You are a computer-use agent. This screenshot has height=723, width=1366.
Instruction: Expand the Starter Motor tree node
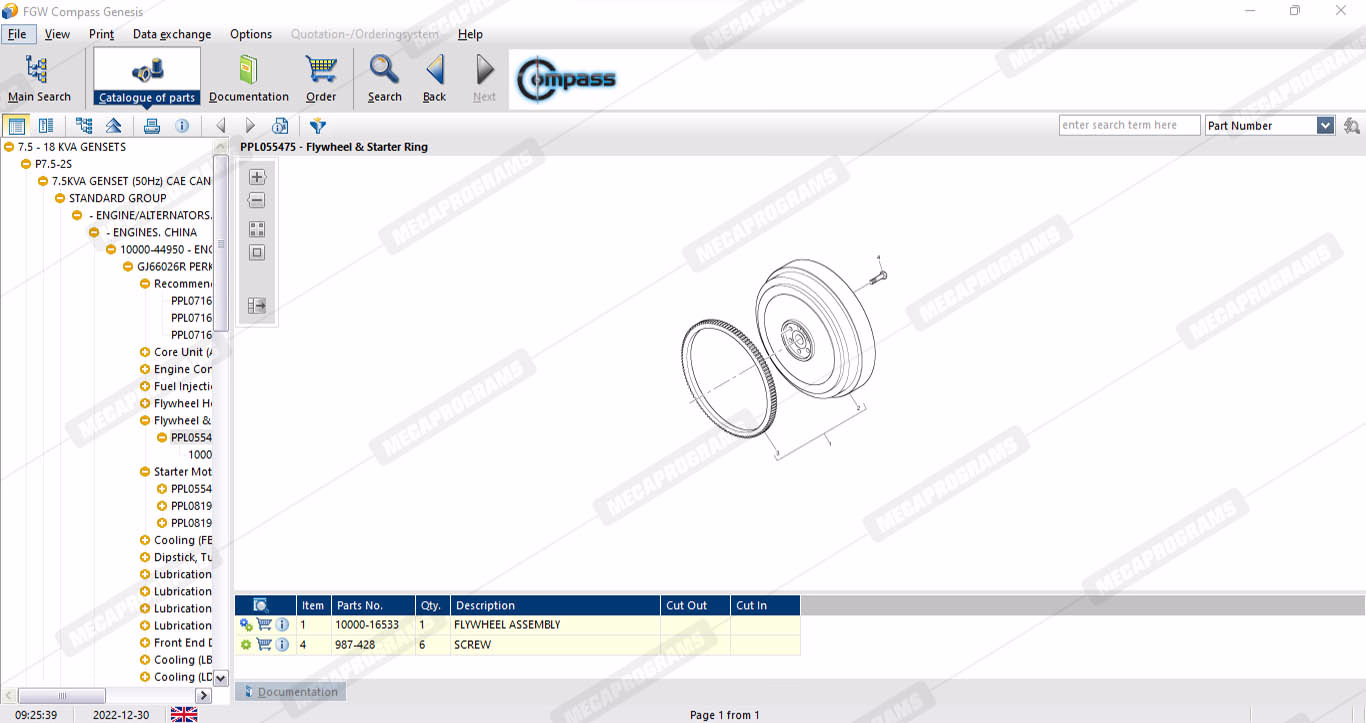pos(145,472)
